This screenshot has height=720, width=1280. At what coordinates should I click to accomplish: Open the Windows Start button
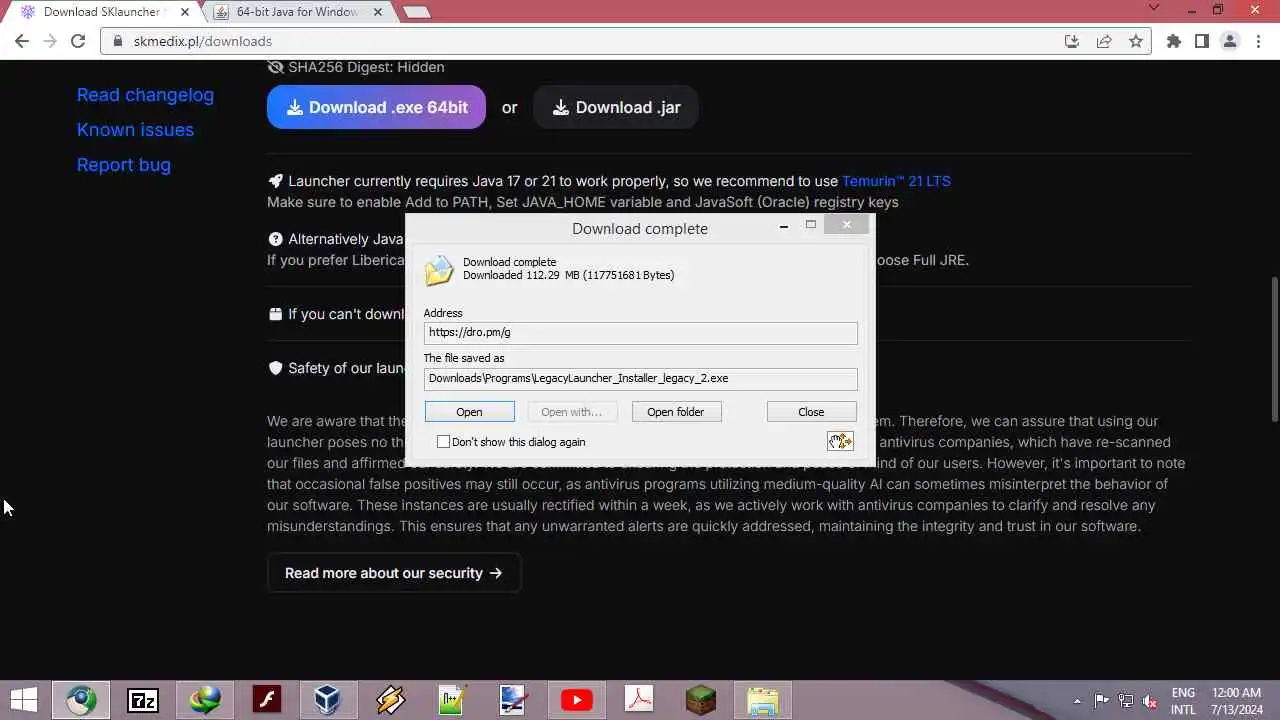[x=24, y=700]
